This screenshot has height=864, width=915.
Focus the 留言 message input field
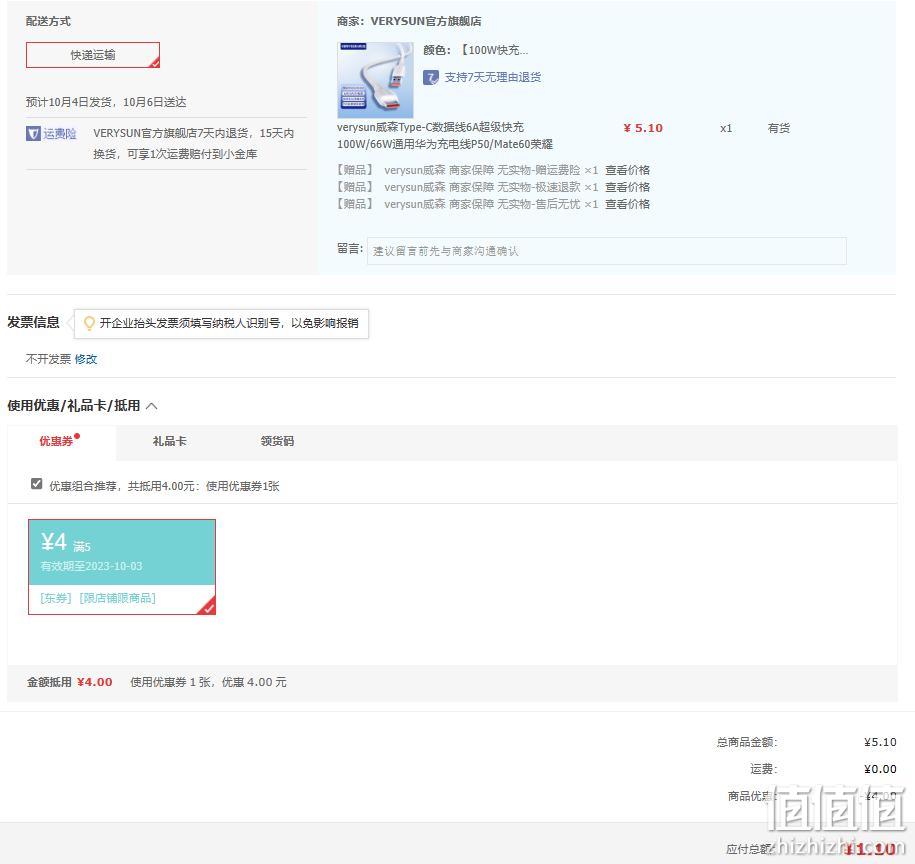[x=607, y=251]
